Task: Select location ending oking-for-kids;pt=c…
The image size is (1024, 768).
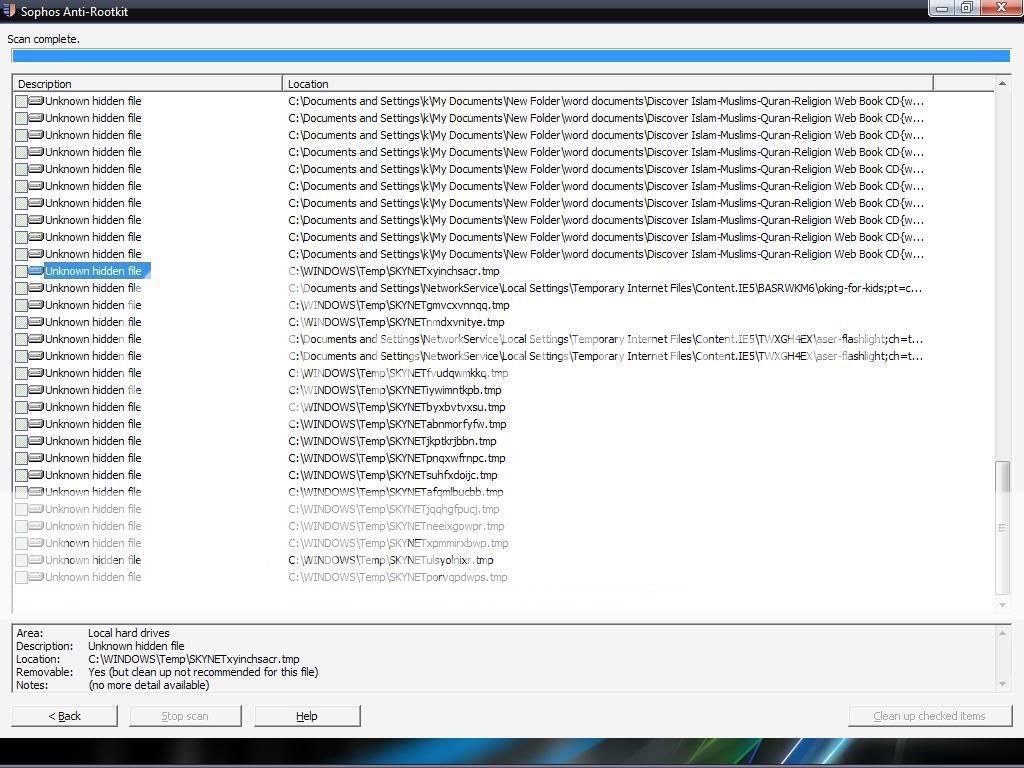Action: click(x=605, y=288)
